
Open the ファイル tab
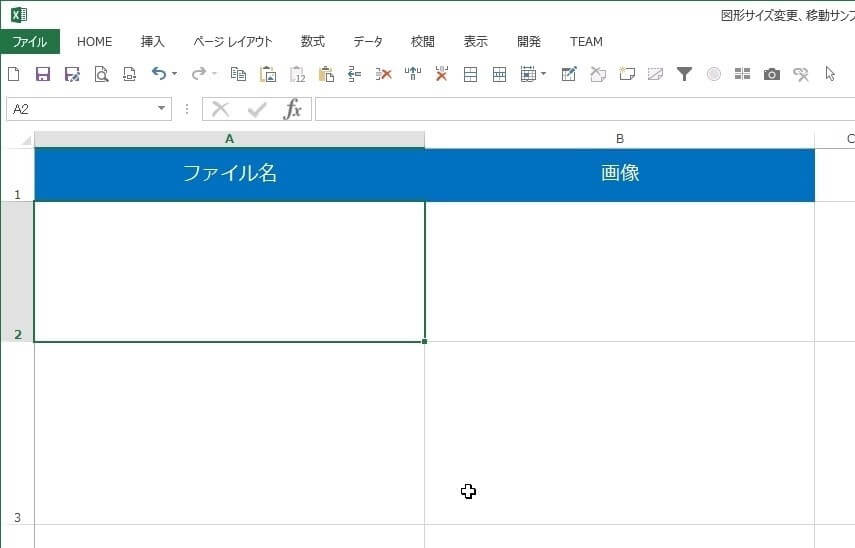[30, 42]
